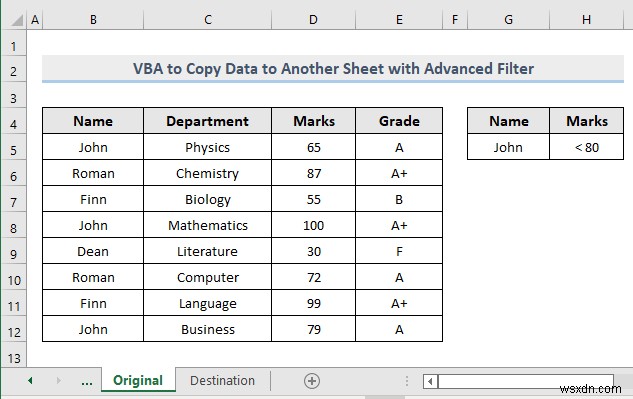This screenshot has width=633, height=399.
Task: Click marks value '99'
Action: [314, 303]
